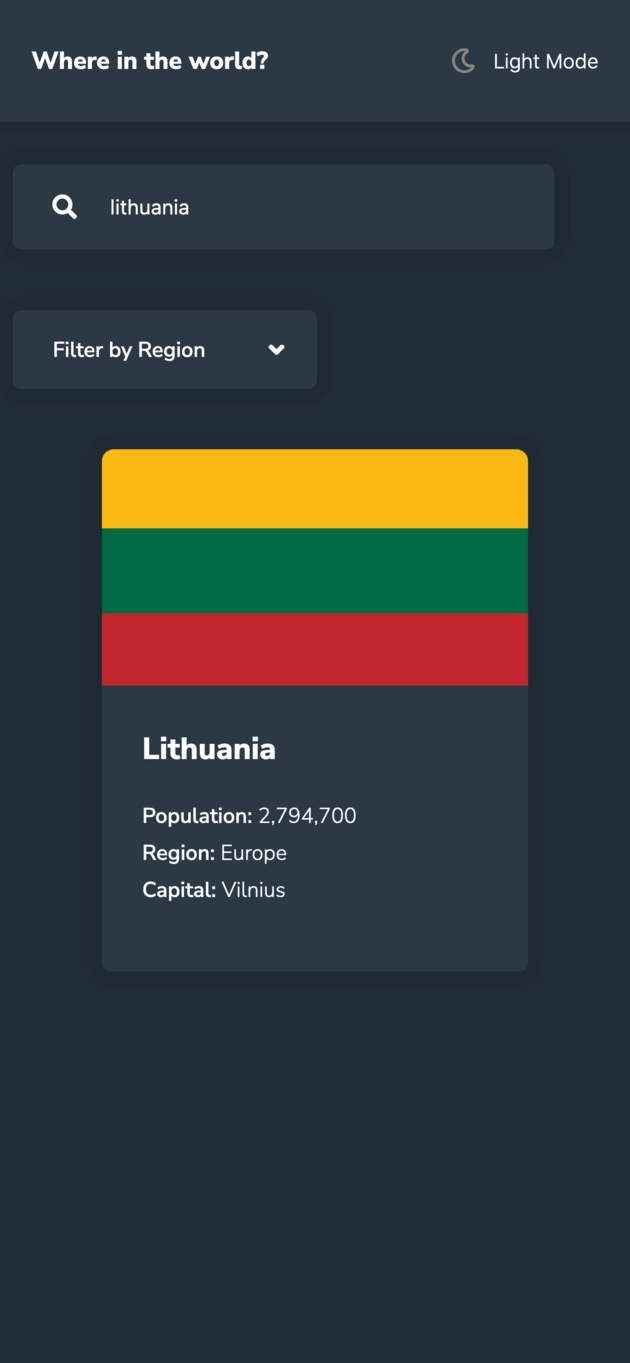Click the bold Population label

coord(197,816)
